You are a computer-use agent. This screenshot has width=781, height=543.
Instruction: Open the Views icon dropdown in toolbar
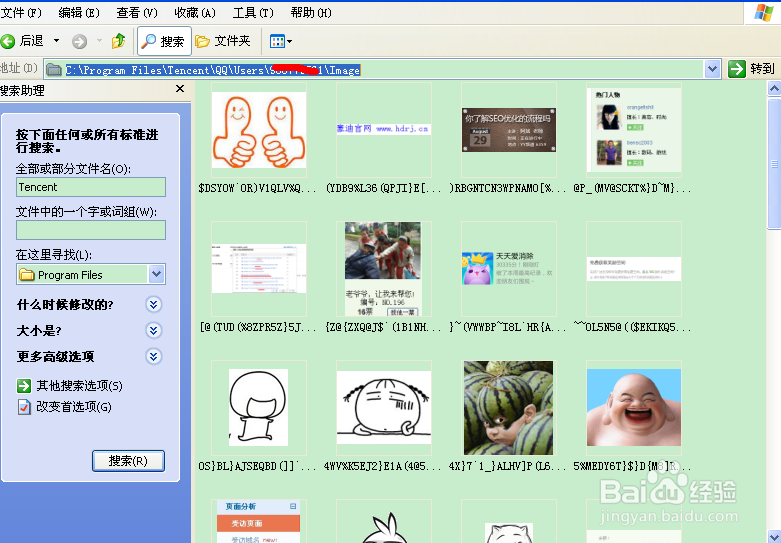(x=280, y=41)
